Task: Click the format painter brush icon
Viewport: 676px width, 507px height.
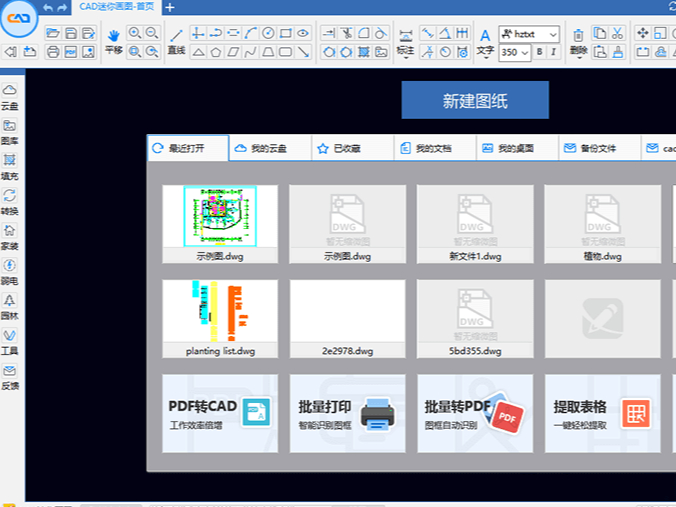Action: click(x=617, y=52)
